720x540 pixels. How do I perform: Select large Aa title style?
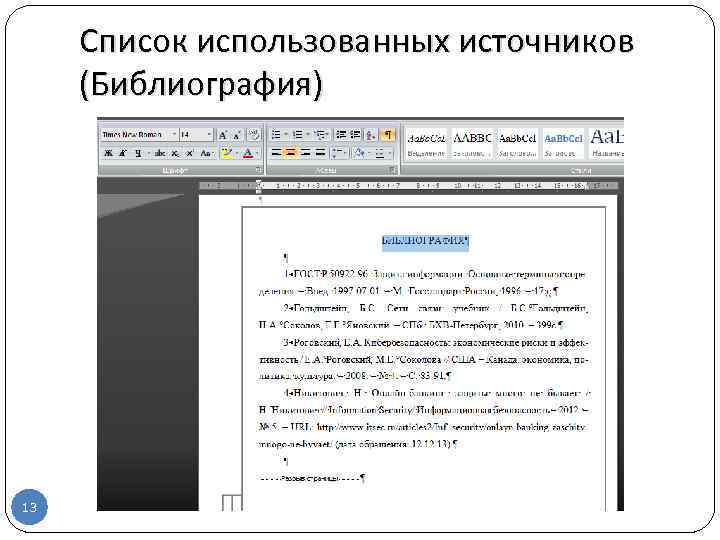click(x=606, y=143)
